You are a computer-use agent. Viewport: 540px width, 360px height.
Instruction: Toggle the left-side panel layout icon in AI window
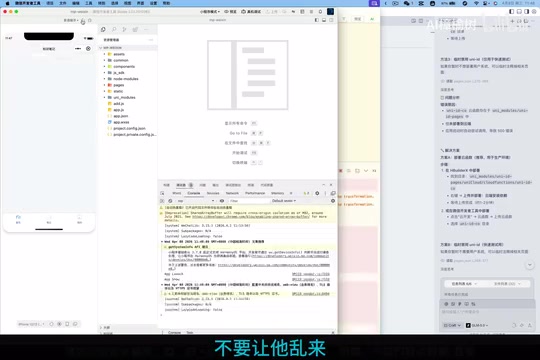511,11
